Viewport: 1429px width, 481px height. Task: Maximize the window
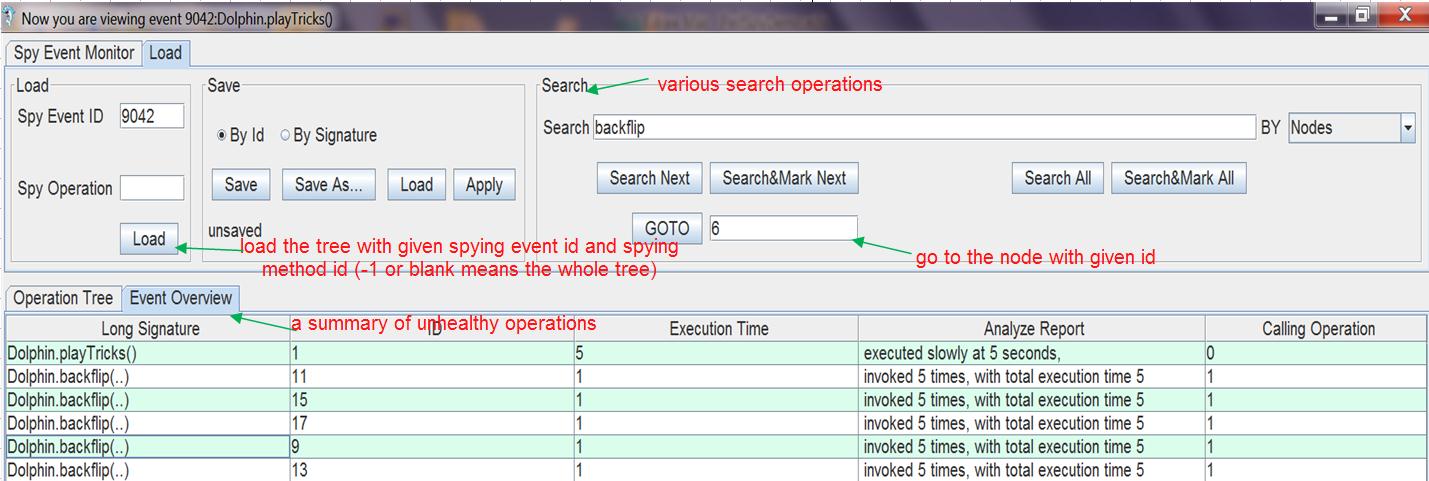coord(1363,14)
